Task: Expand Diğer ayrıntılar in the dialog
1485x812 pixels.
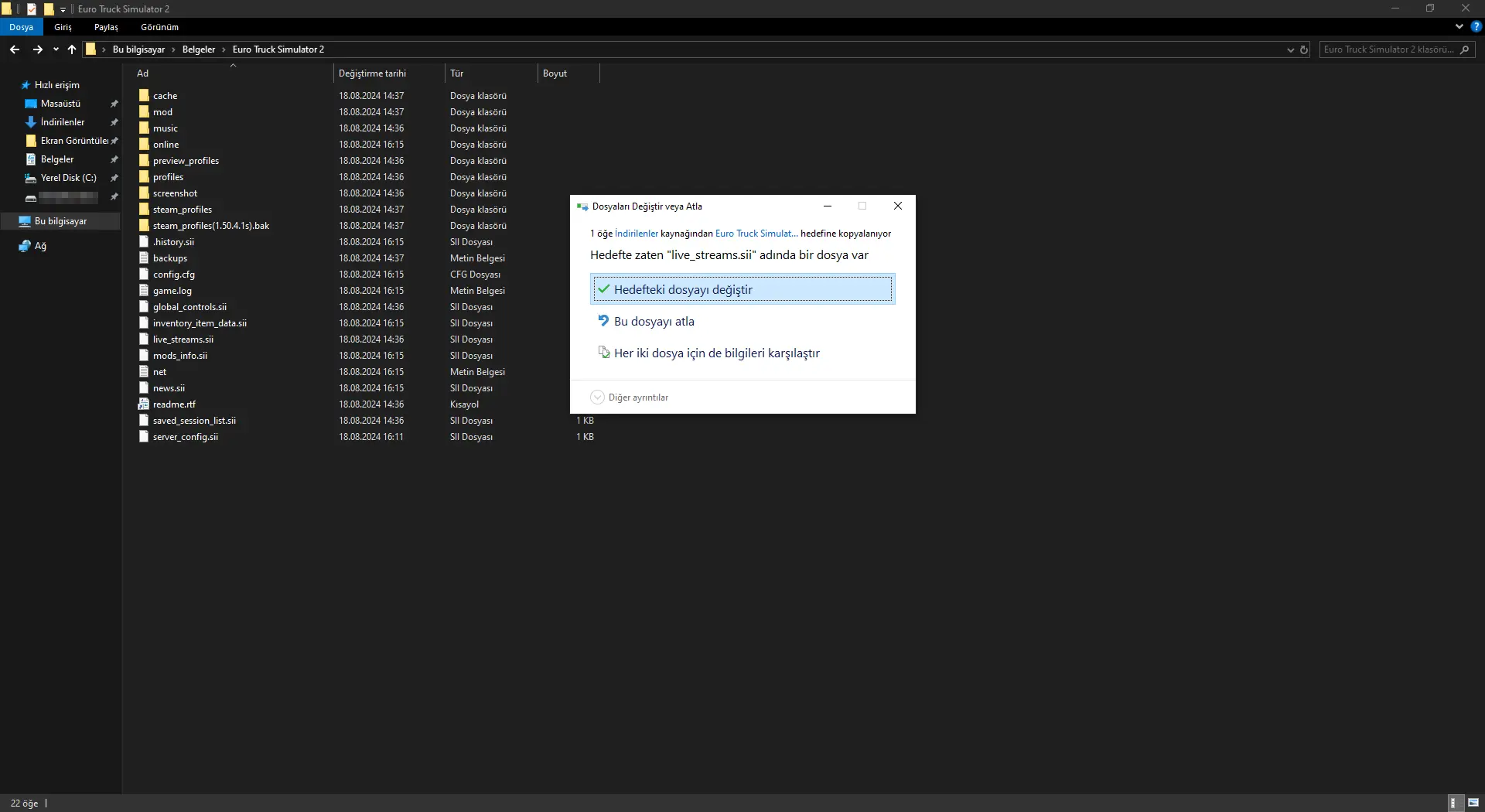Action: tap(630, 397)
